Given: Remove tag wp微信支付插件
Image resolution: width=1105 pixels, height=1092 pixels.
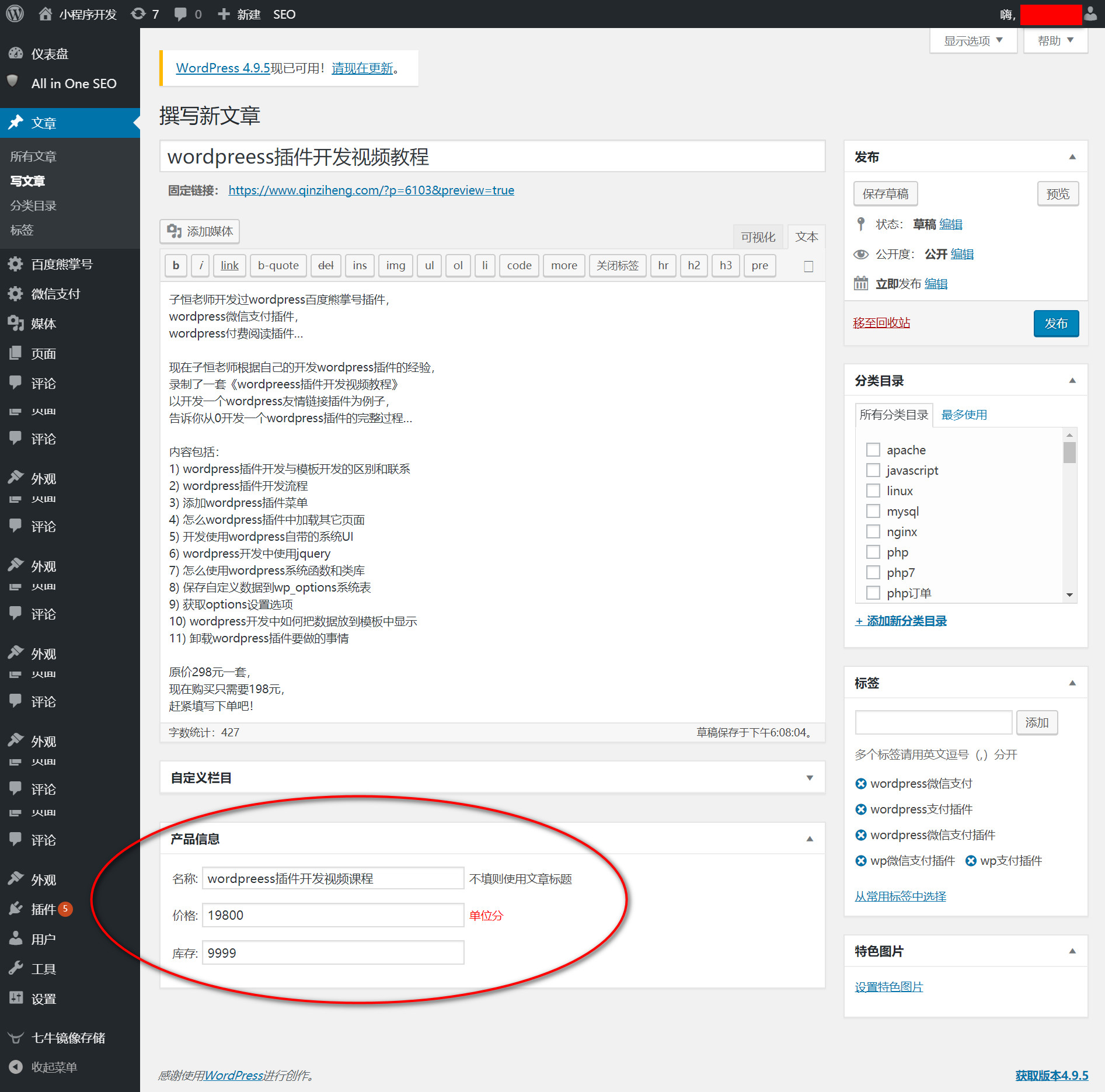Looking at the screenshot, I should tap(860, 861).
